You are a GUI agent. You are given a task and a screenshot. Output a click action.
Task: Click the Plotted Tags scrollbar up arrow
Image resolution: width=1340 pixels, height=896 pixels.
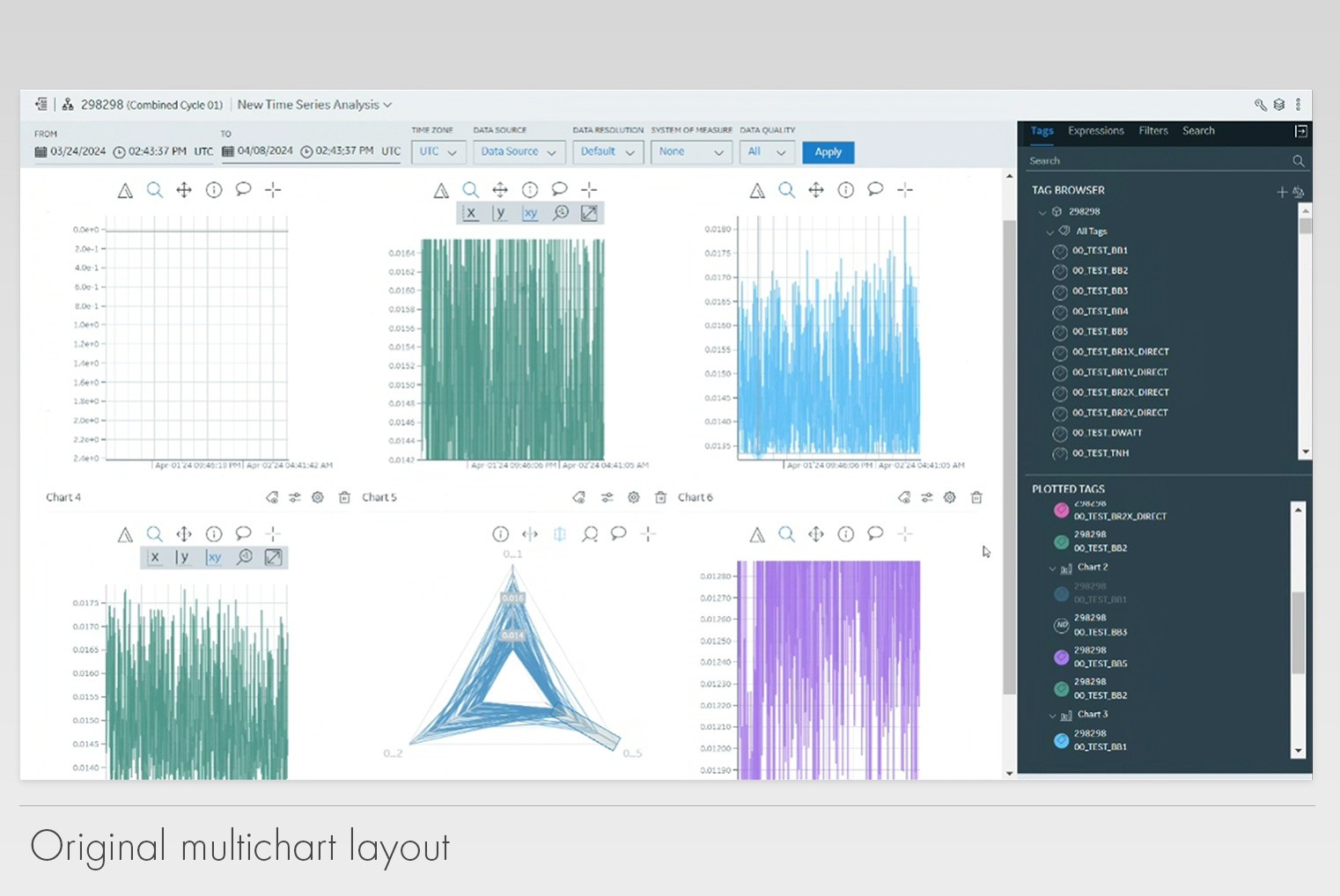click(1298, 510)
